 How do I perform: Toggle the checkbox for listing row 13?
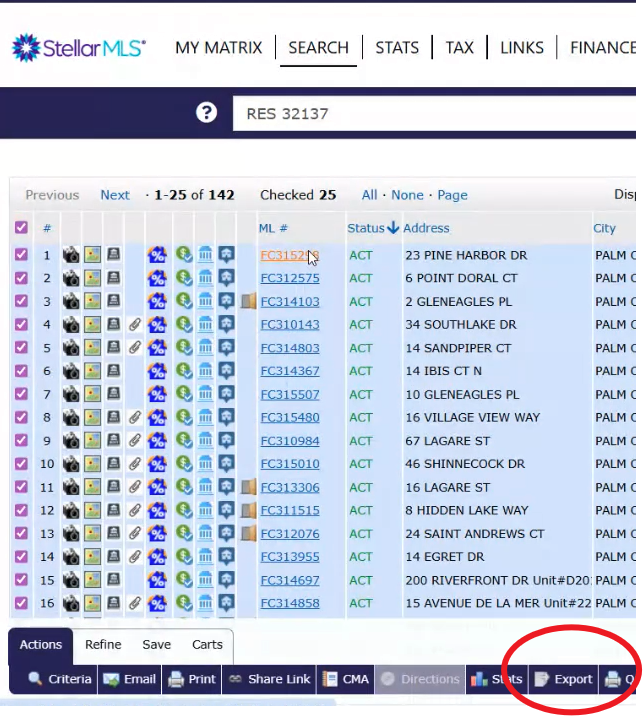21,533
